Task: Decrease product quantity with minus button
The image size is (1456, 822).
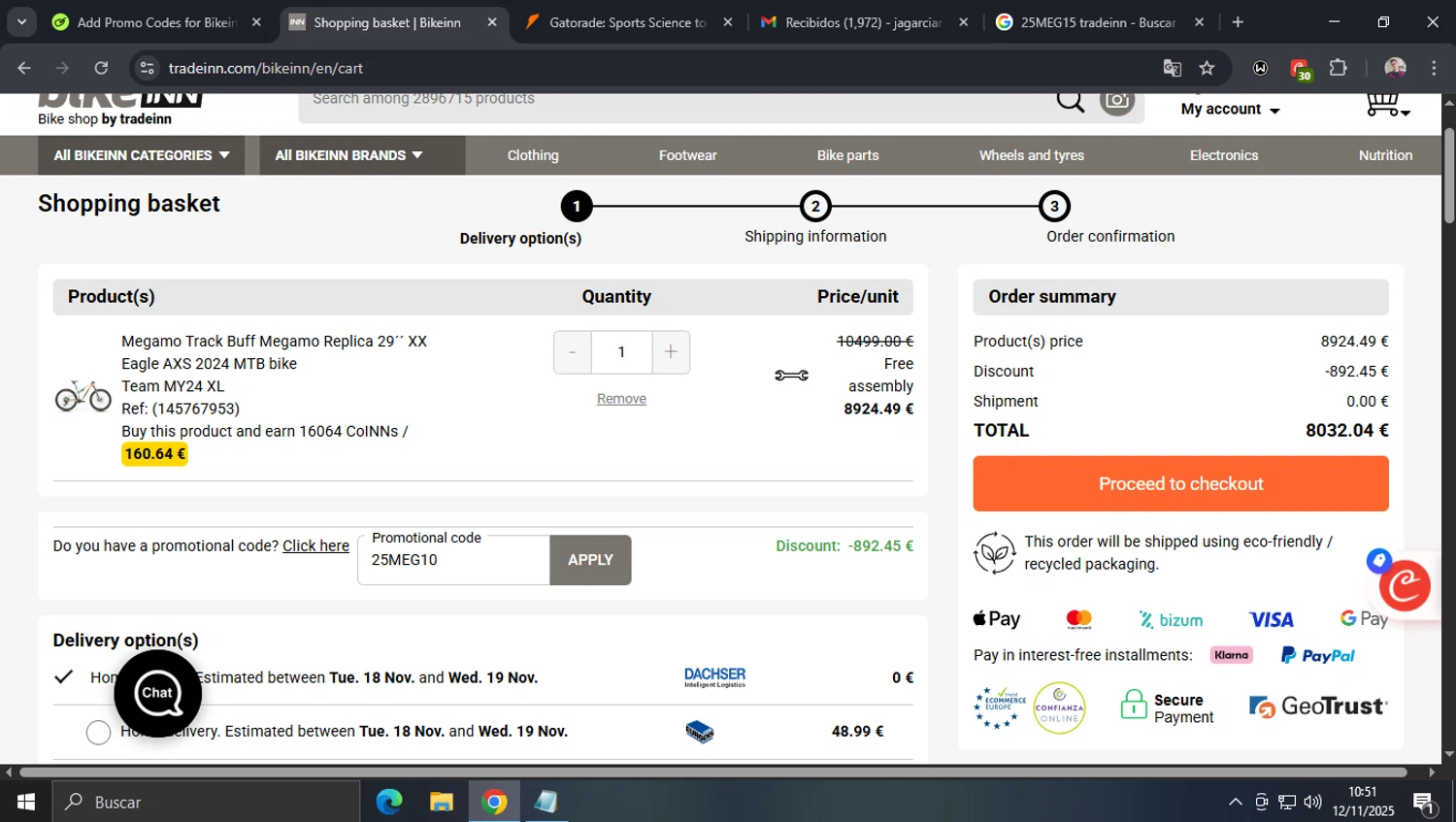Action: coord(573,352)
